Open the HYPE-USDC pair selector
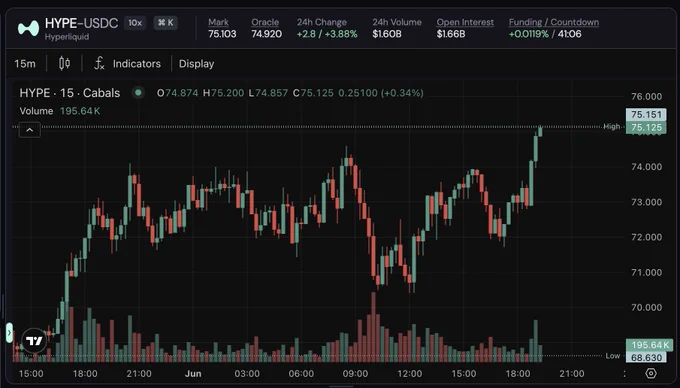 [x=82, y=23]
